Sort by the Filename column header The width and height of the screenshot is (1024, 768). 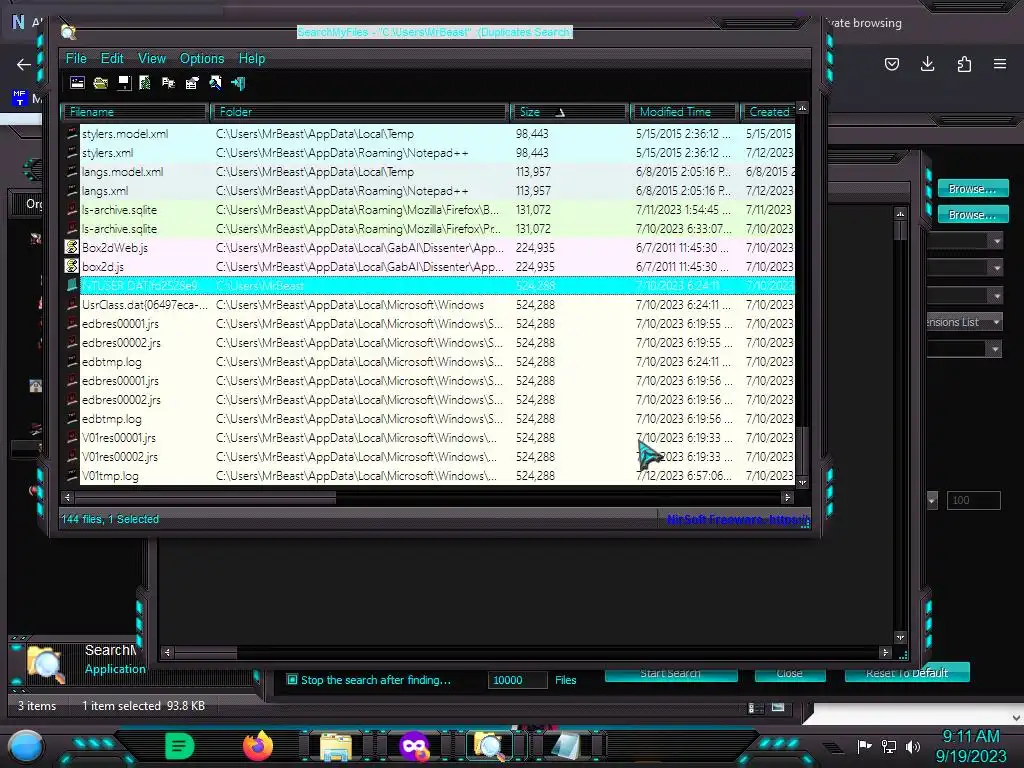135,112
